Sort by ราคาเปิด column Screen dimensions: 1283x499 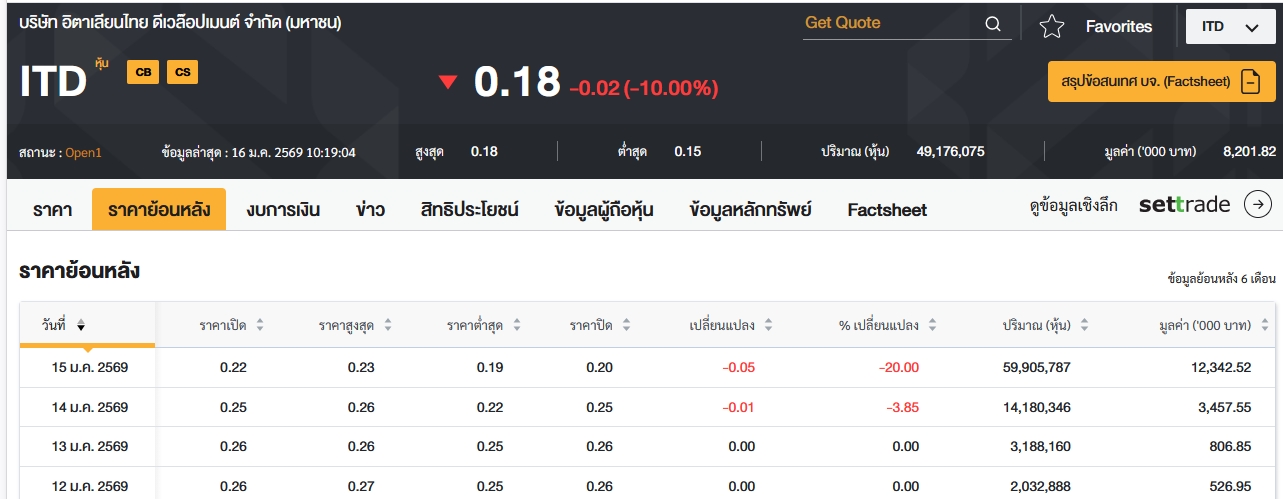click(260, 325)
